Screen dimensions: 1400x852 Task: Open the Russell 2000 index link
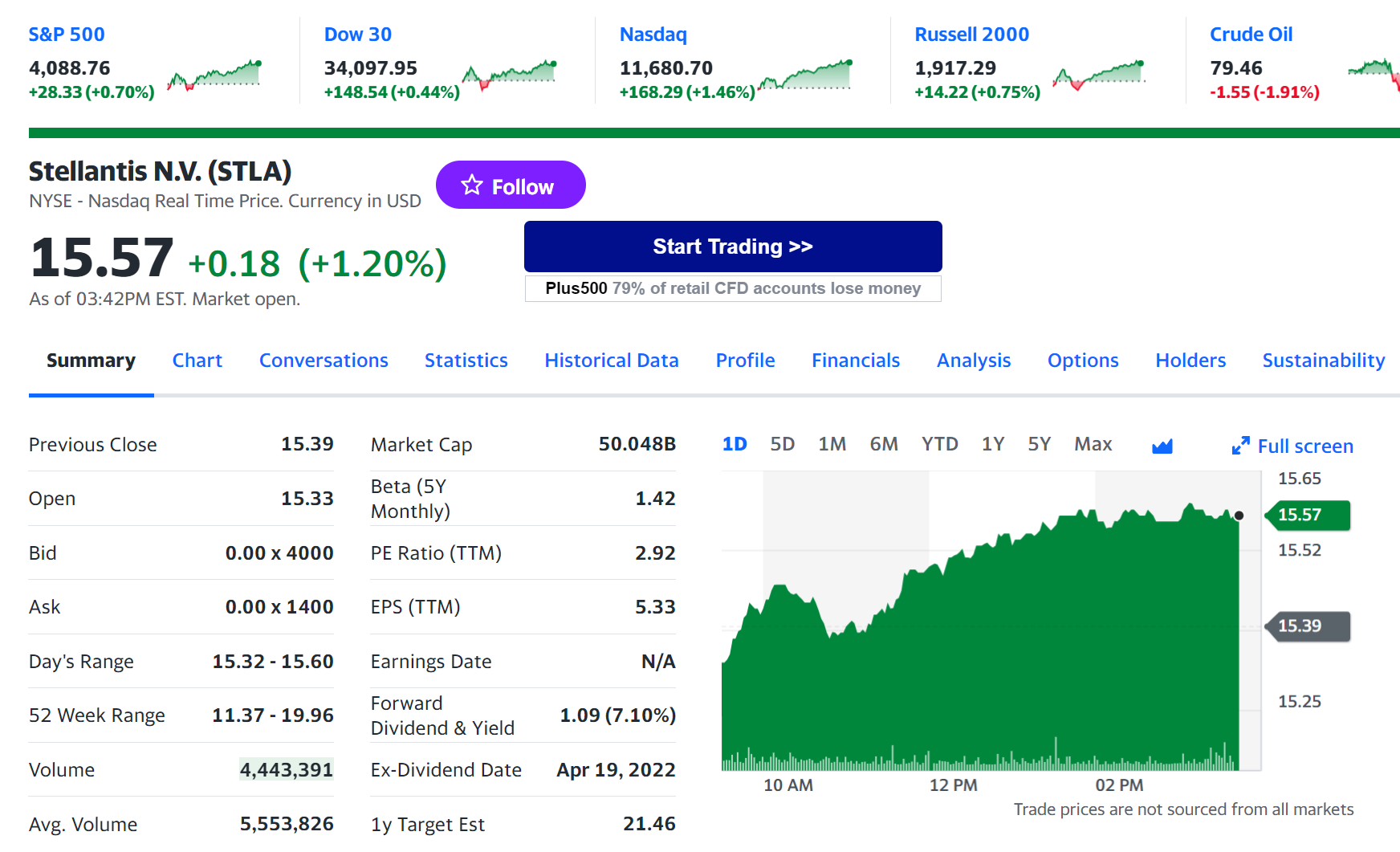(971, 35)
